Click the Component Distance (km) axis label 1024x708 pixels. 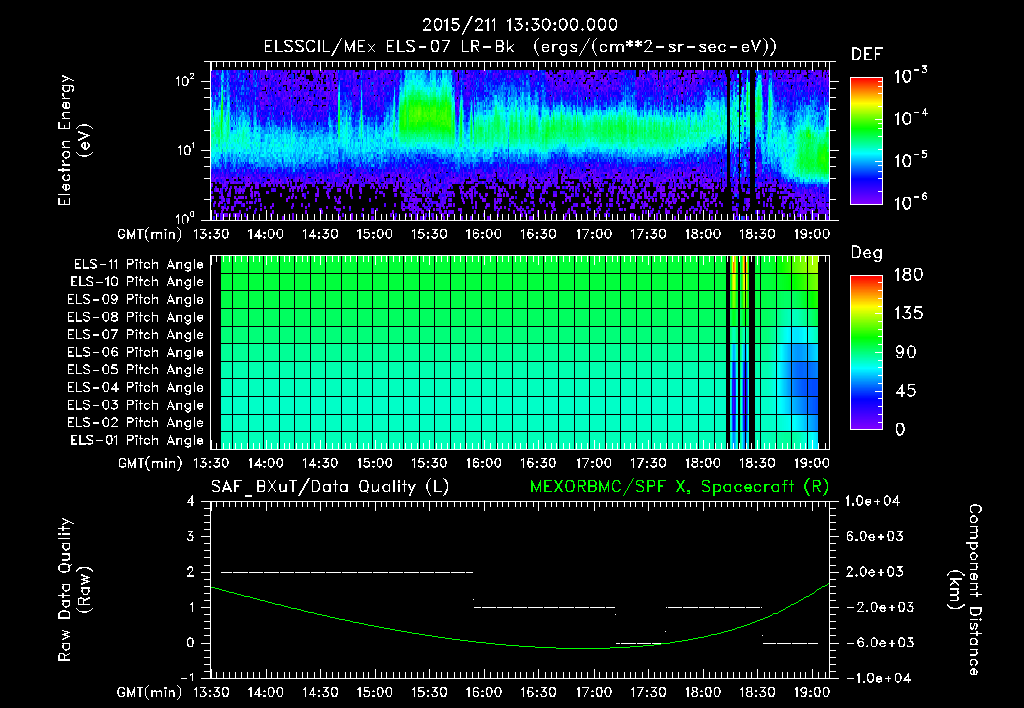(965, 589)
